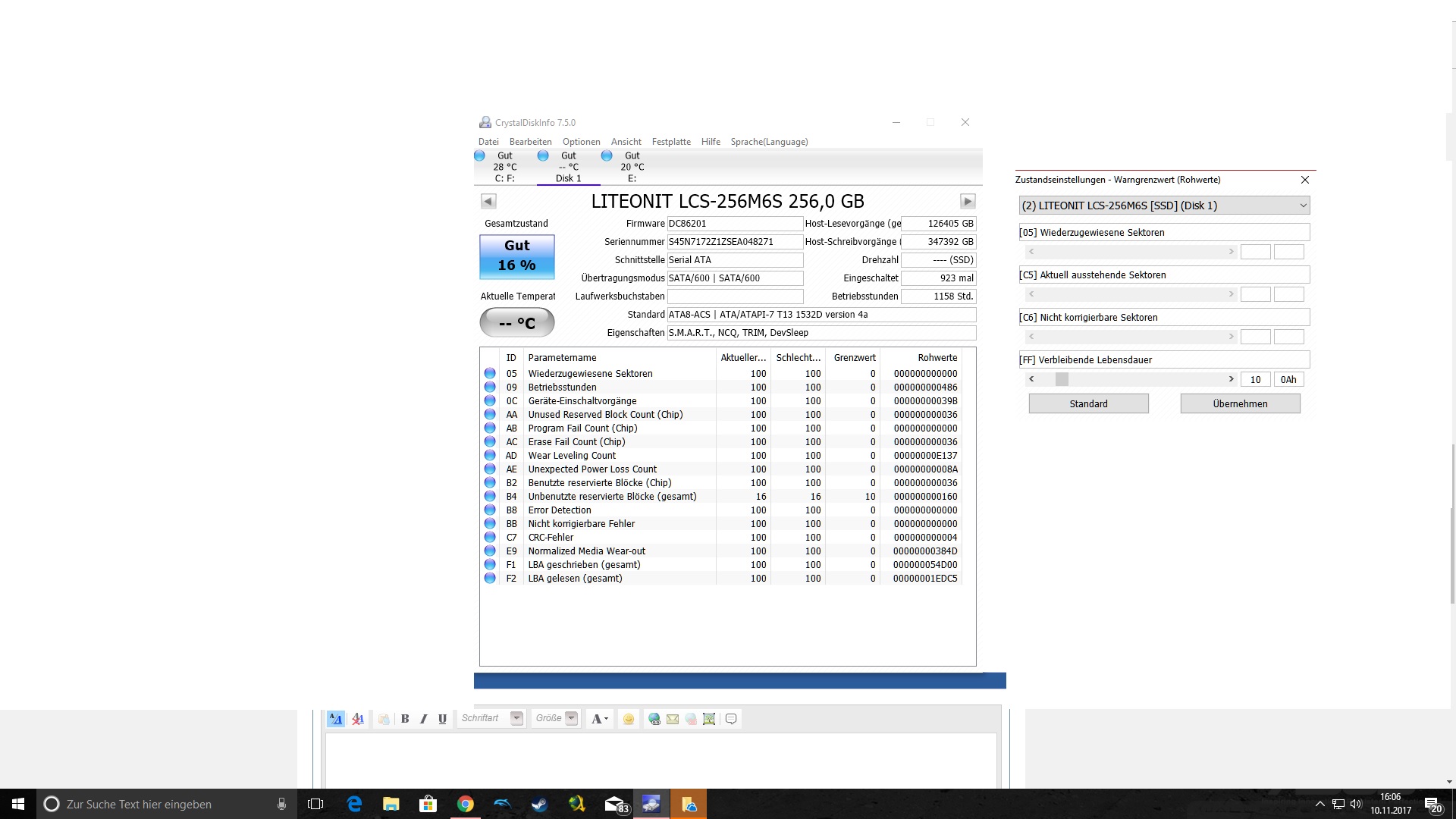Screen dimensions: 1456x819
Task: Click the insert image icon
Action: coord(709,719)
